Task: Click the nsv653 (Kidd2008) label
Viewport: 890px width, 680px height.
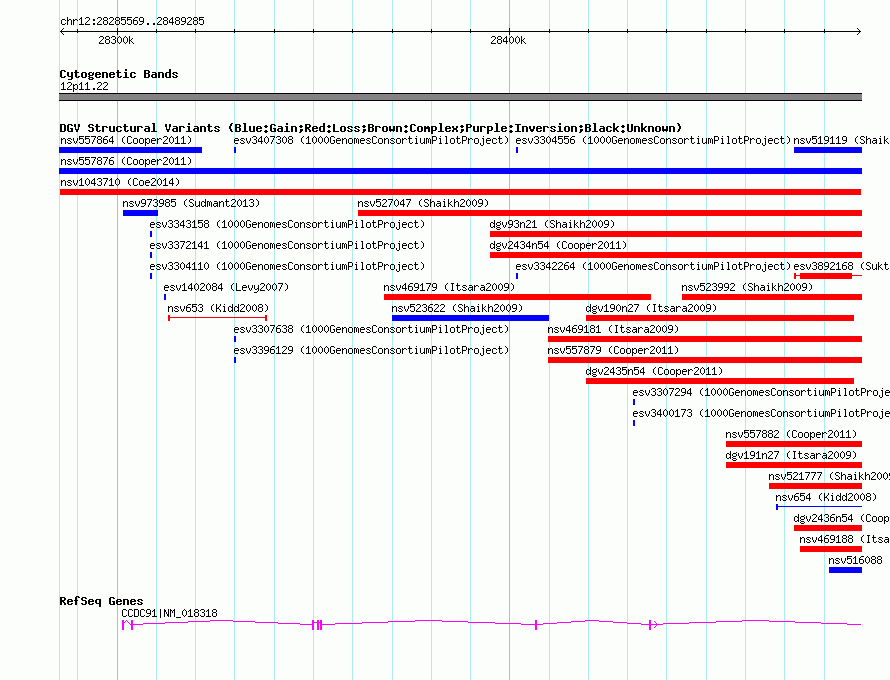Action: 218,308
